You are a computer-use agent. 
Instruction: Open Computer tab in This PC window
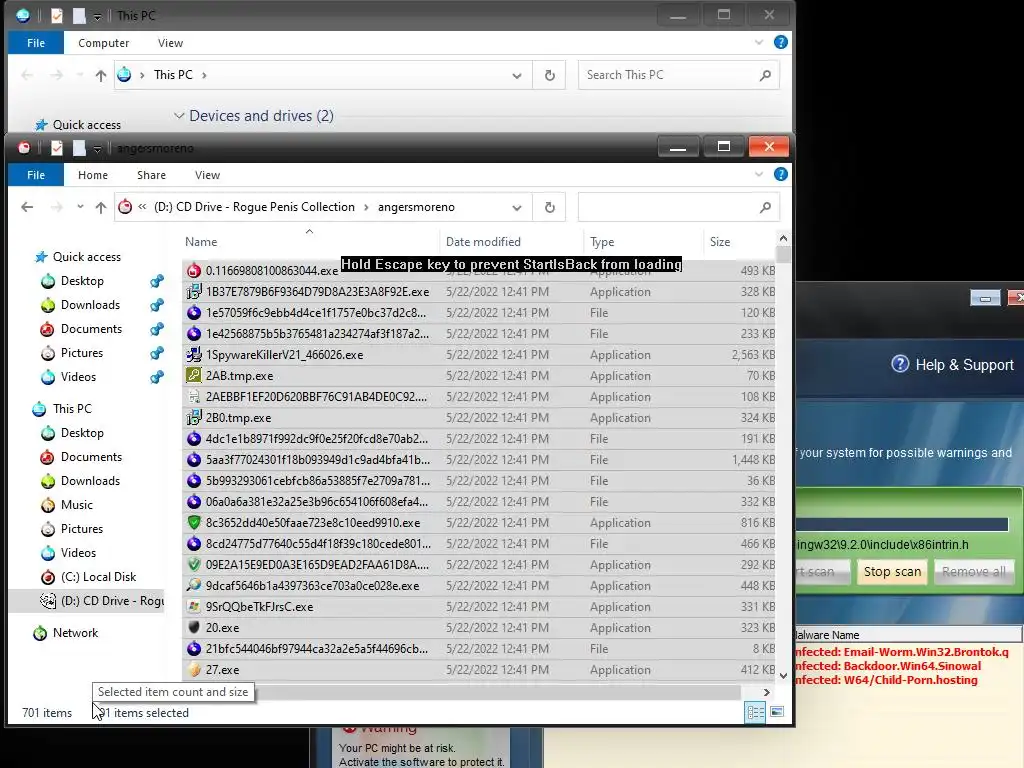[103, 43]
